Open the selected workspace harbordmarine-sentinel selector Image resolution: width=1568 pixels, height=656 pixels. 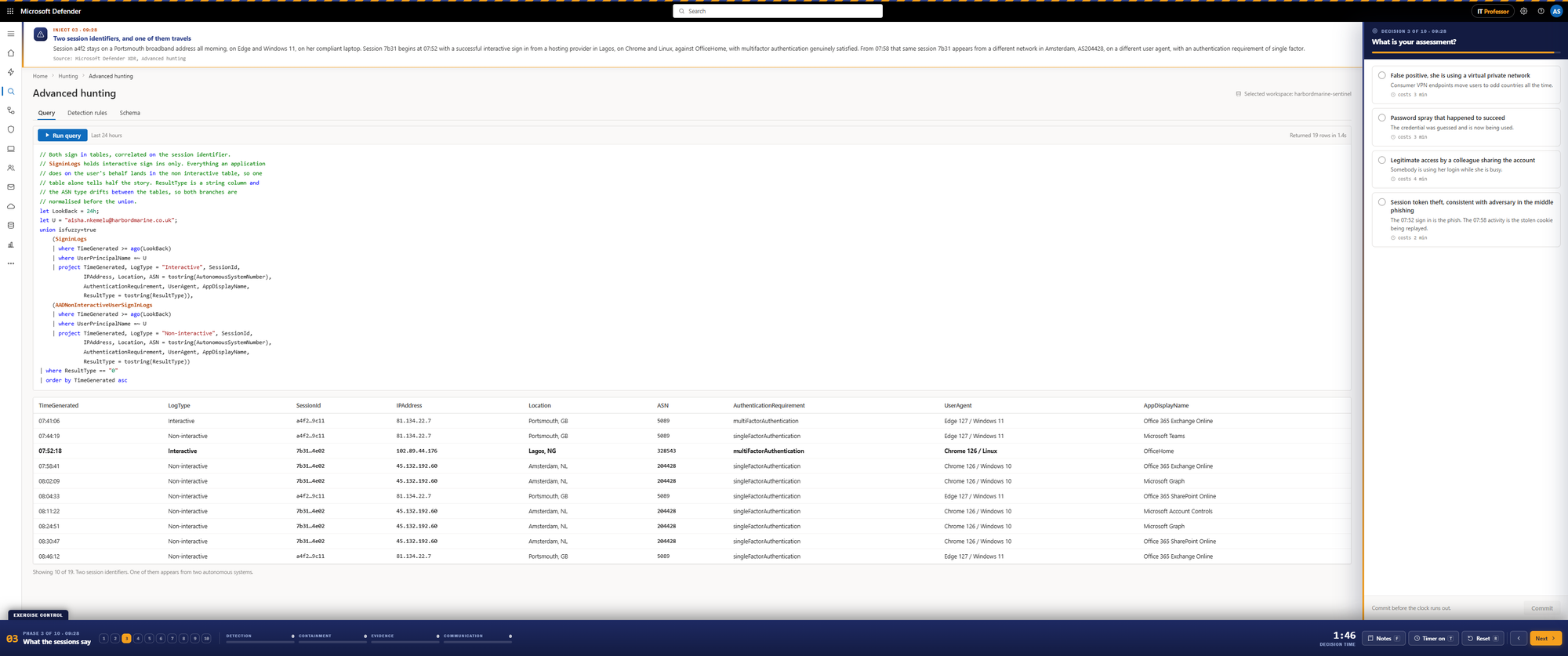pos(1294,94)
